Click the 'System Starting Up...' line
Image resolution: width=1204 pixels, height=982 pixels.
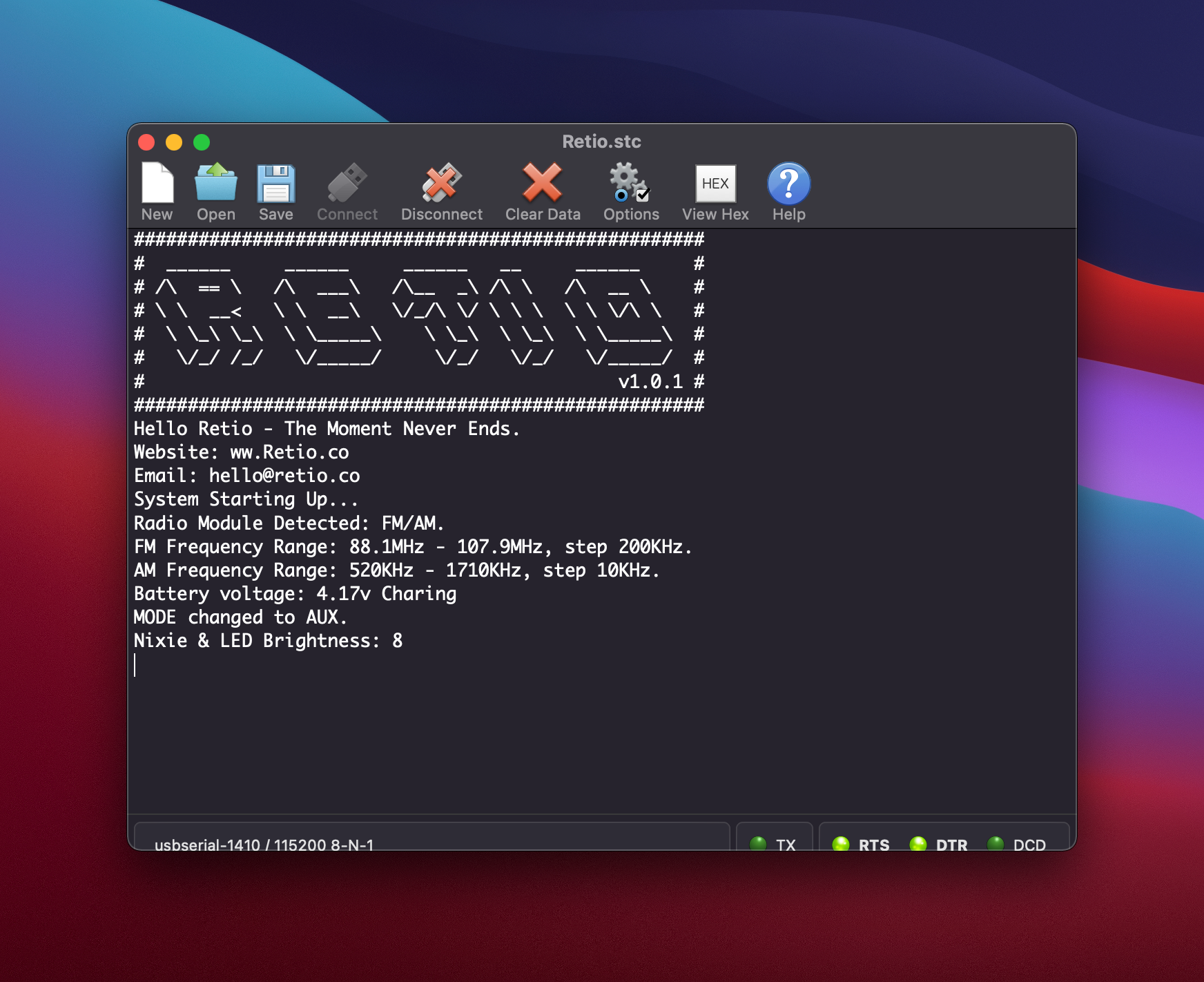pos(246,499)
